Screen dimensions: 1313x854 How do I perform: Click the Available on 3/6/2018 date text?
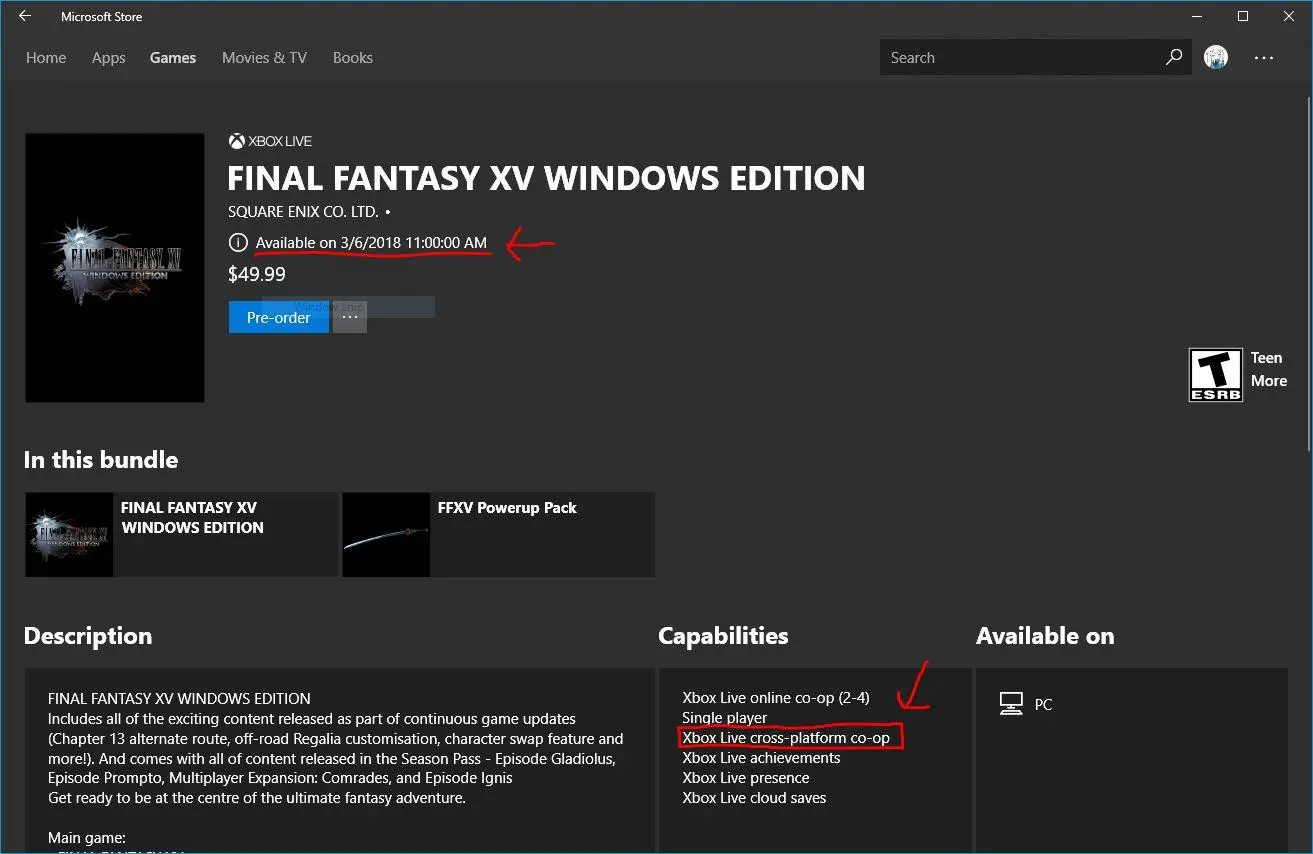tap(372, 243)
